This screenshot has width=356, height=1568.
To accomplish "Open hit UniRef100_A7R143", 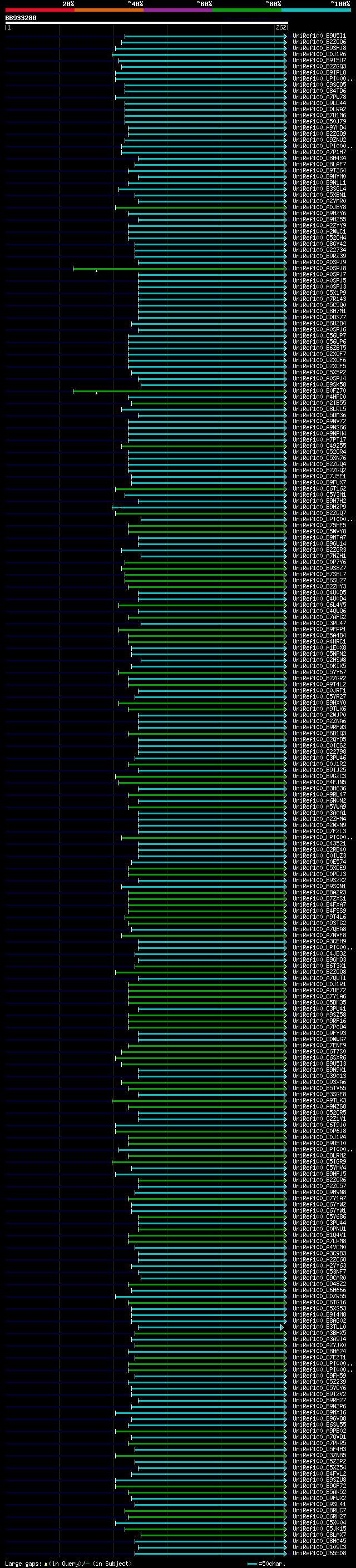I will tap(319, 299).
